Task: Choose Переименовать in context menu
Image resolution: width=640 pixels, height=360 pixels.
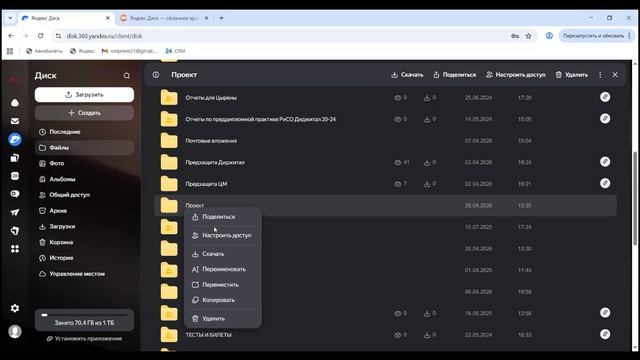Action: coord(222,269)
